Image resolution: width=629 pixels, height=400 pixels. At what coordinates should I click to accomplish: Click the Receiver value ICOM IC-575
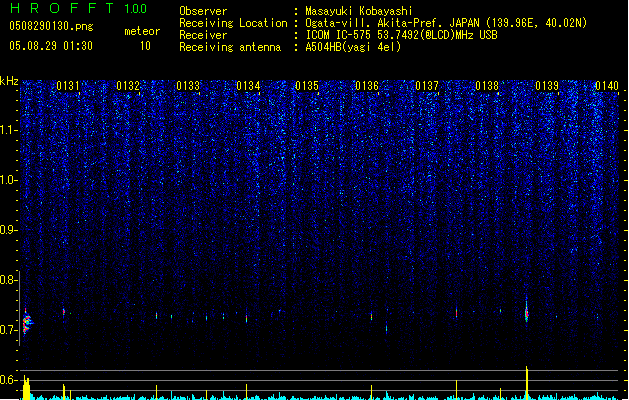coord(340,35)
